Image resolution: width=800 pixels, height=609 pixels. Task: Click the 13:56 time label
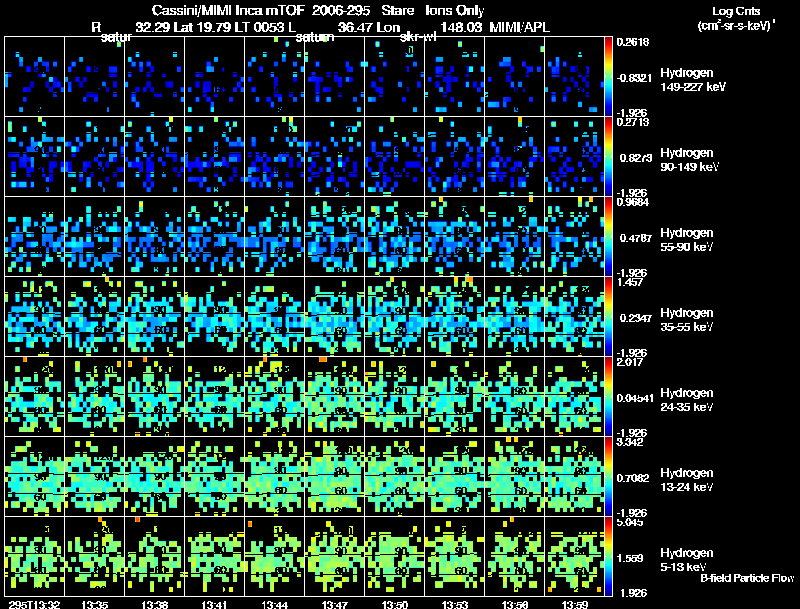click(x=515, y=604)
